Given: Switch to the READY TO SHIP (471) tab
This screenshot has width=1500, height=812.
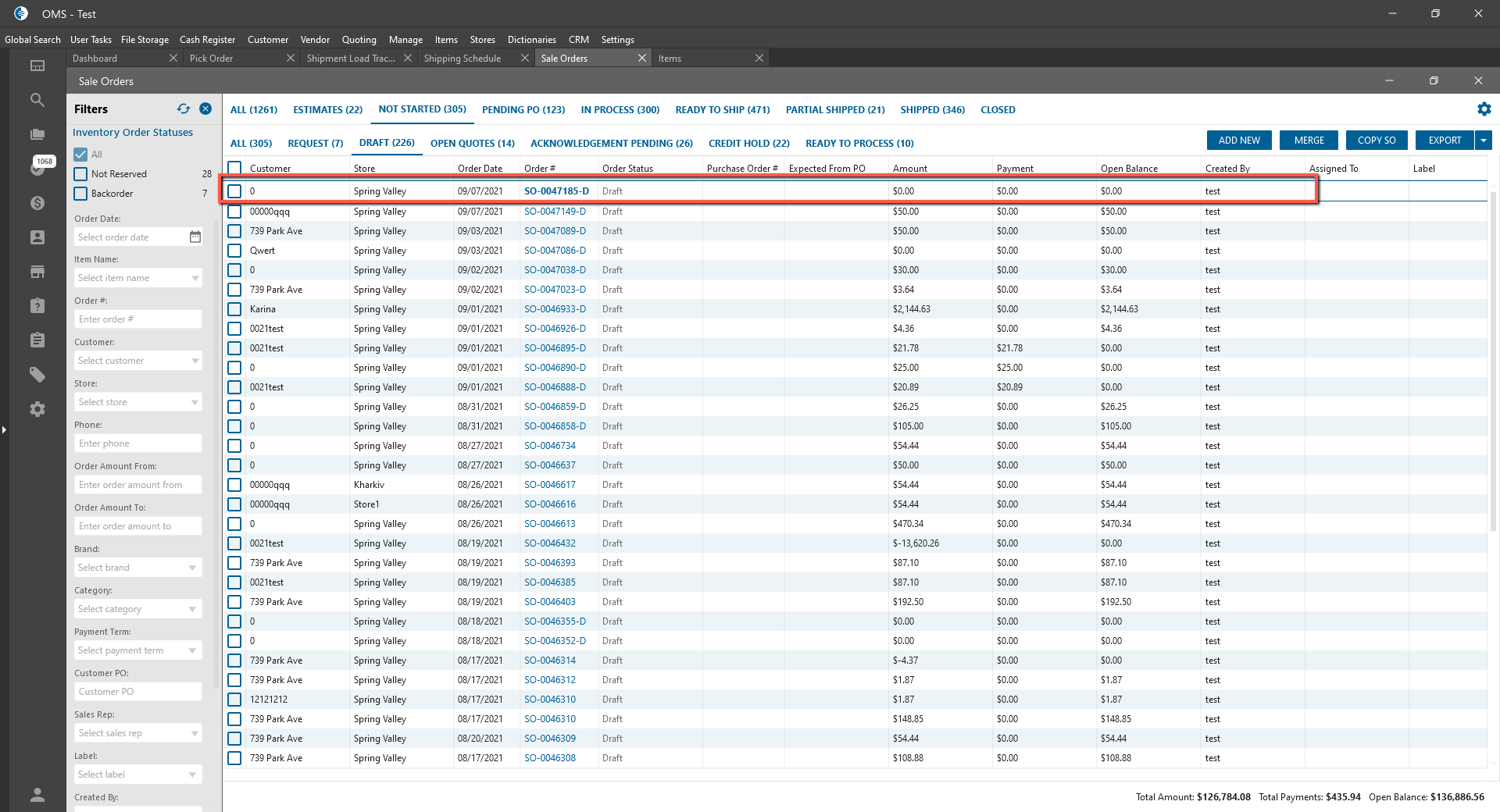Looking at the screenshot, I should (722, 110).
